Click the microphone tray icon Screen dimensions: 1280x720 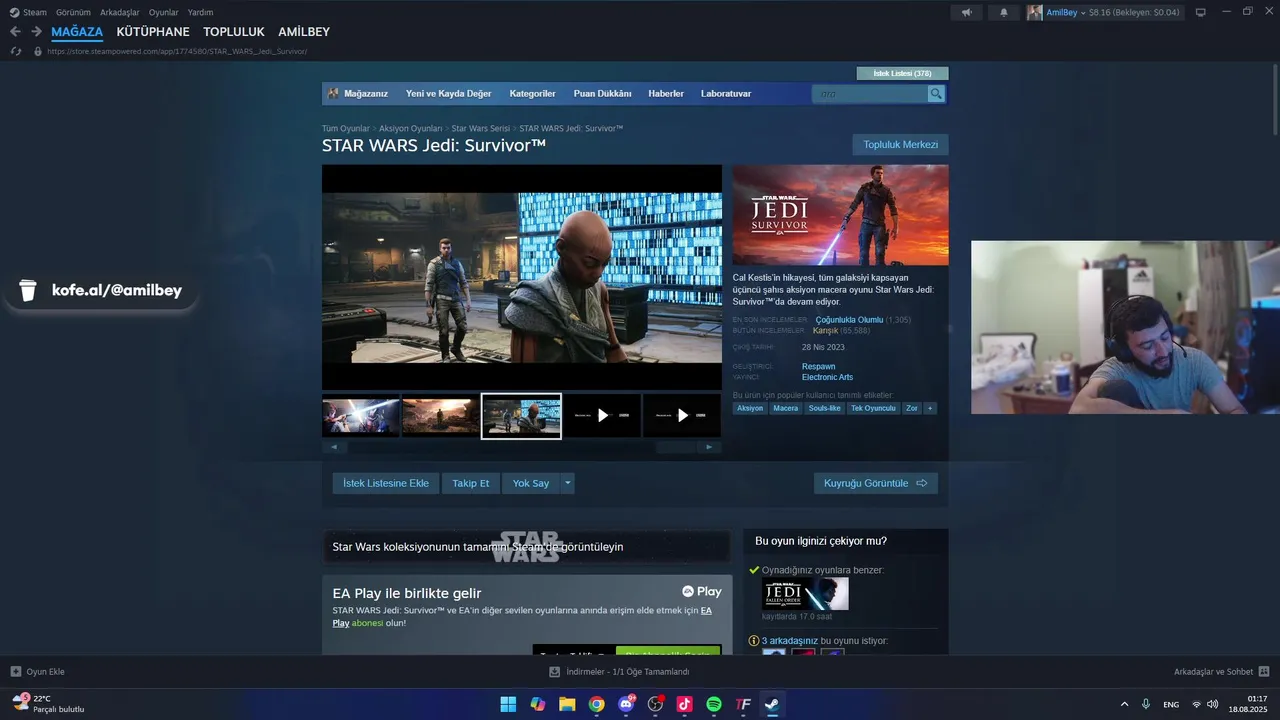1146,704
